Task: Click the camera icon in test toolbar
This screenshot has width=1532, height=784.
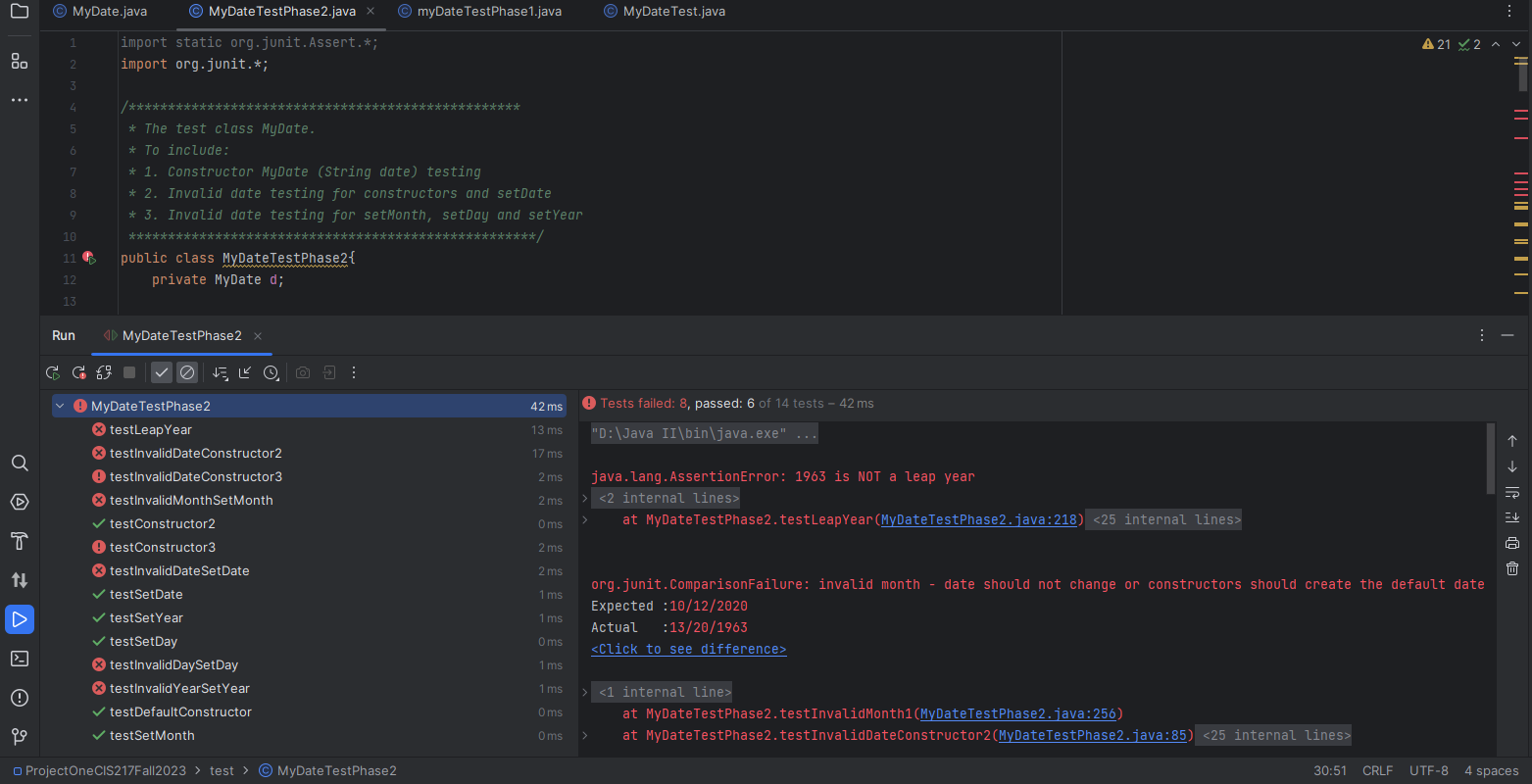Action: 303,372
